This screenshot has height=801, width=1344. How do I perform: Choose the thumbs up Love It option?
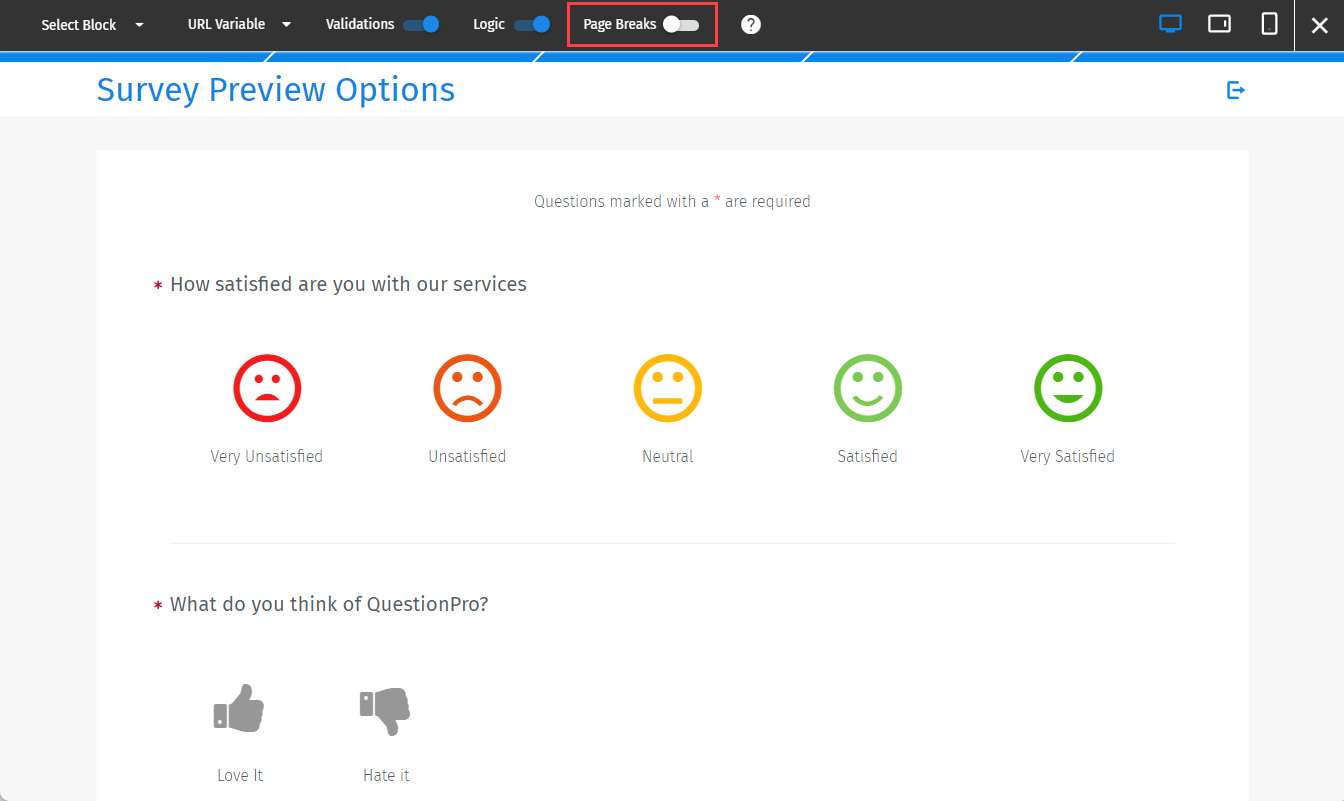point(239,708)
